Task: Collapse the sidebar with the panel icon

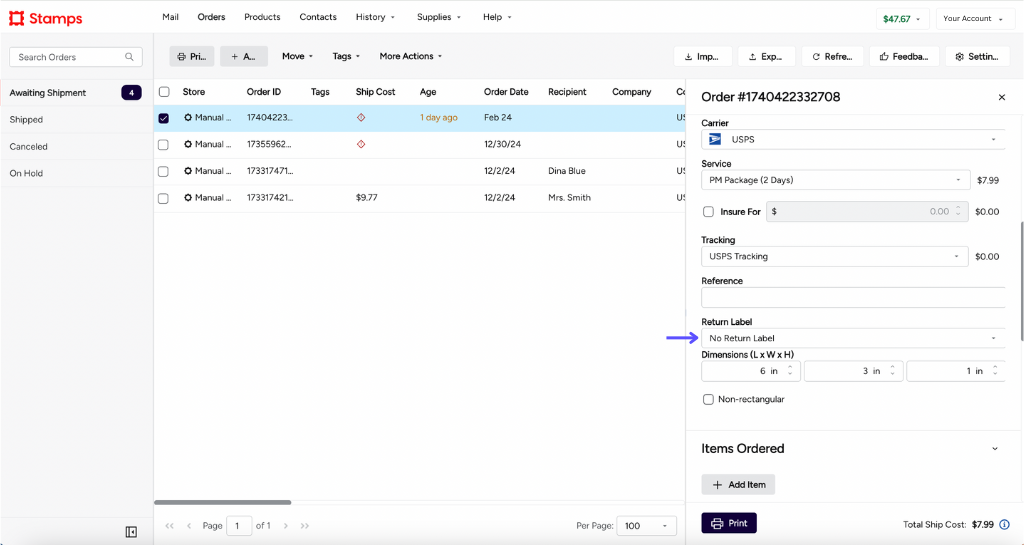Action: coord(131,532)
